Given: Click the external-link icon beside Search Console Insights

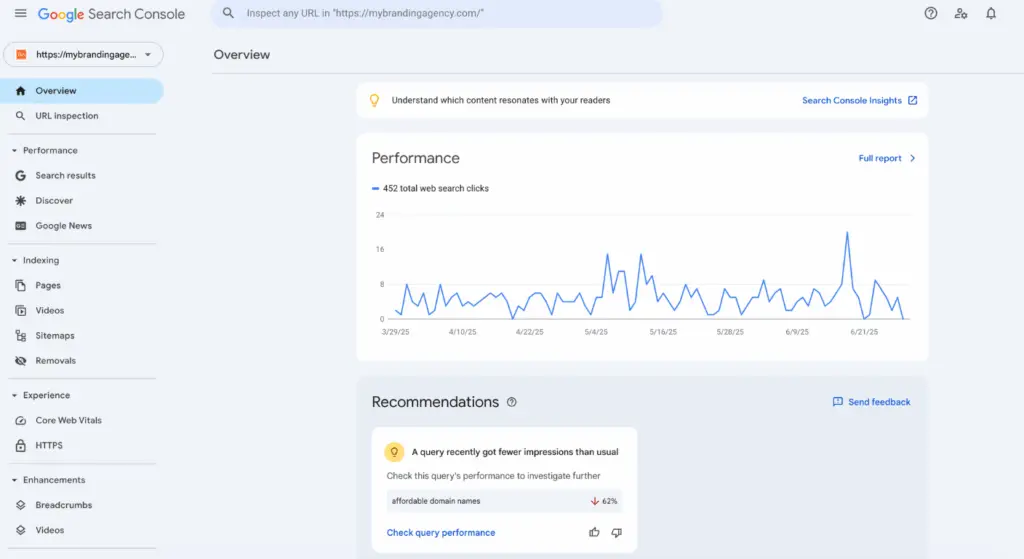Looking at the screenshot, I should click(x=912, y=100).
